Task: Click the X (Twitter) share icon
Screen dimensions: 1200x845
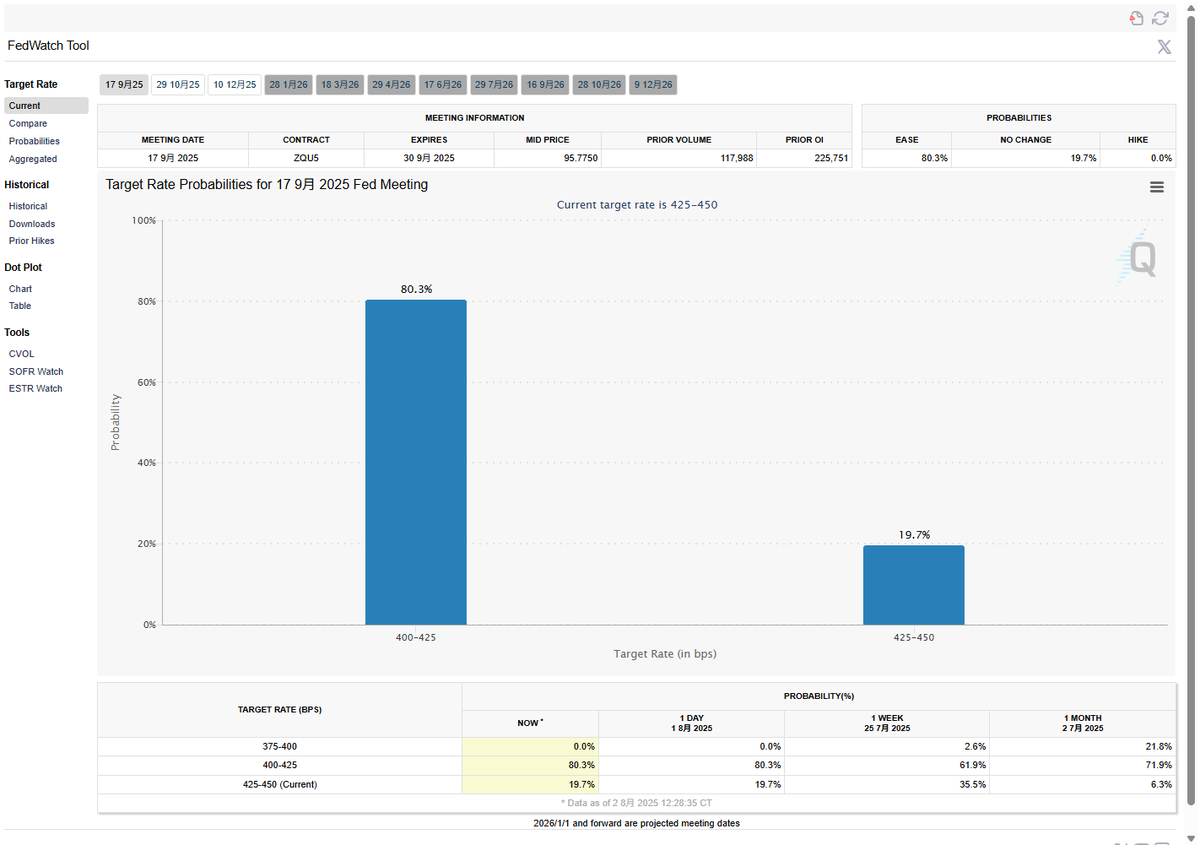Action: coord(1164,47)
